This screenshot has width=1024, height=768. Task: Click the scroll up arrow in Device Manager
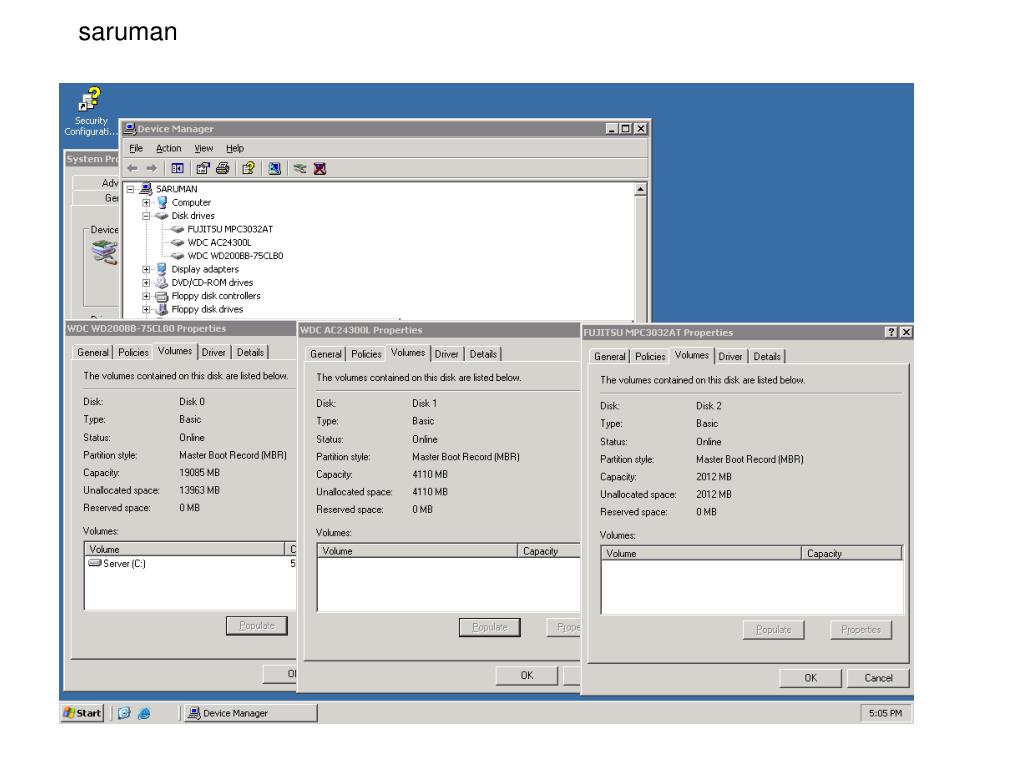641,189
